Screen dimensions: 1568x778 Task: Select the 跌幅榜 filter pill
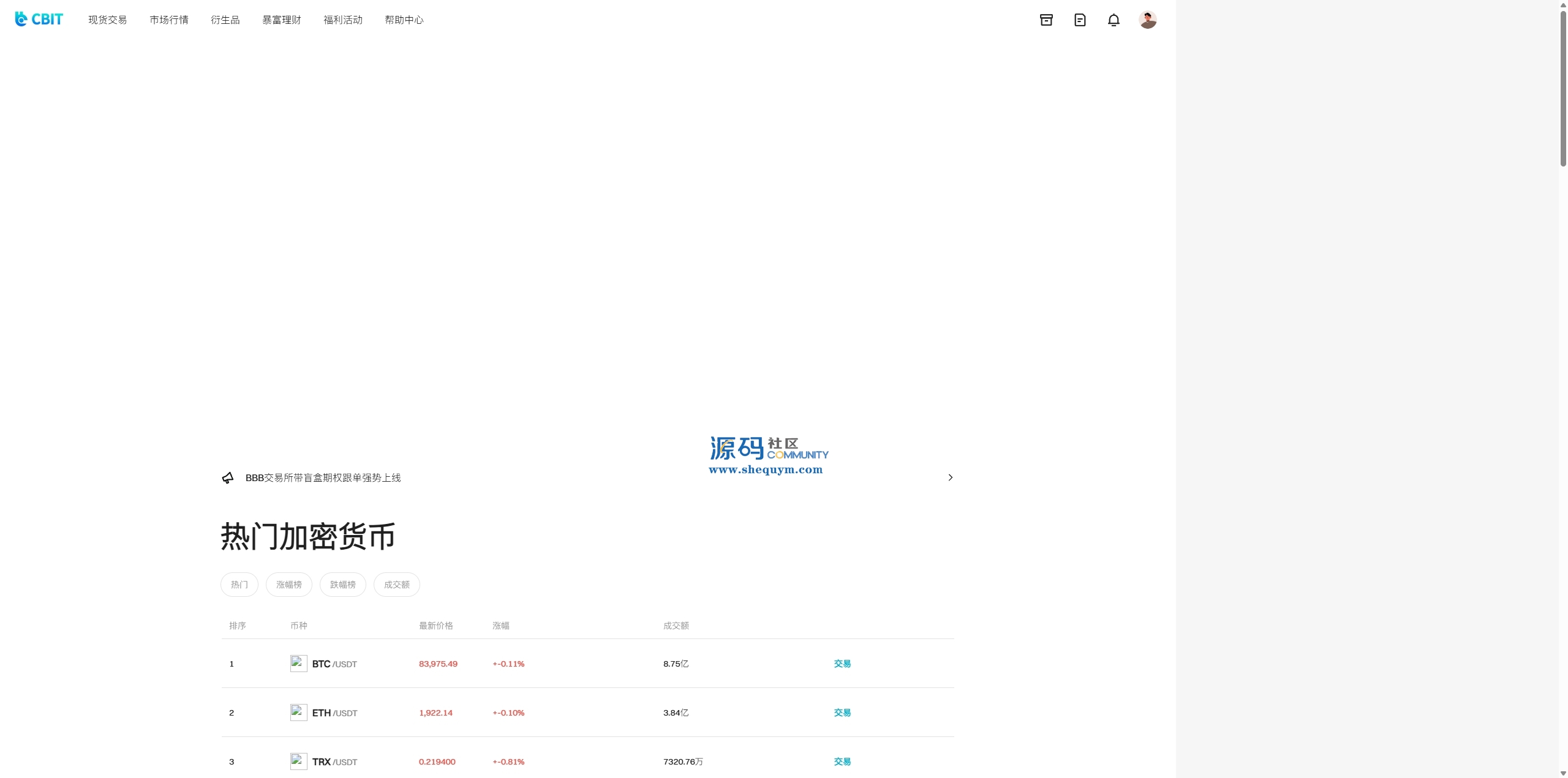(x=342, y=585)
